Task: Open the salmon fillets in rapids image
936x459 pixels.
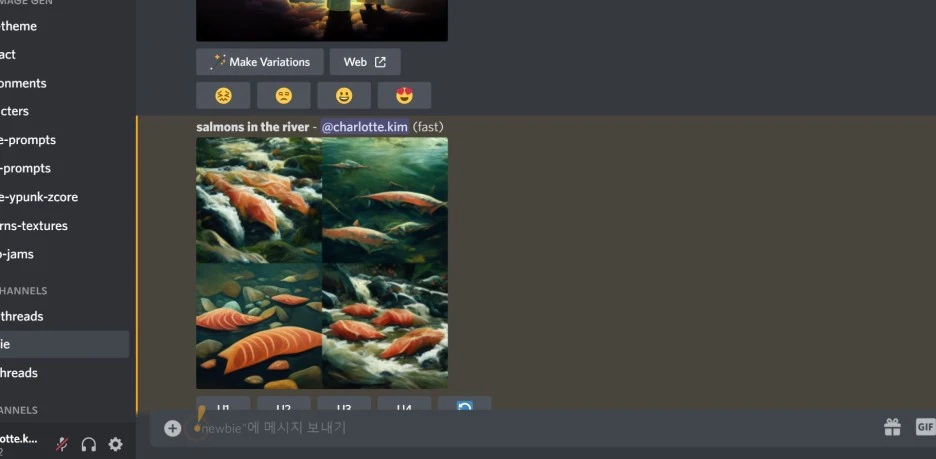Action: [385, 326]
